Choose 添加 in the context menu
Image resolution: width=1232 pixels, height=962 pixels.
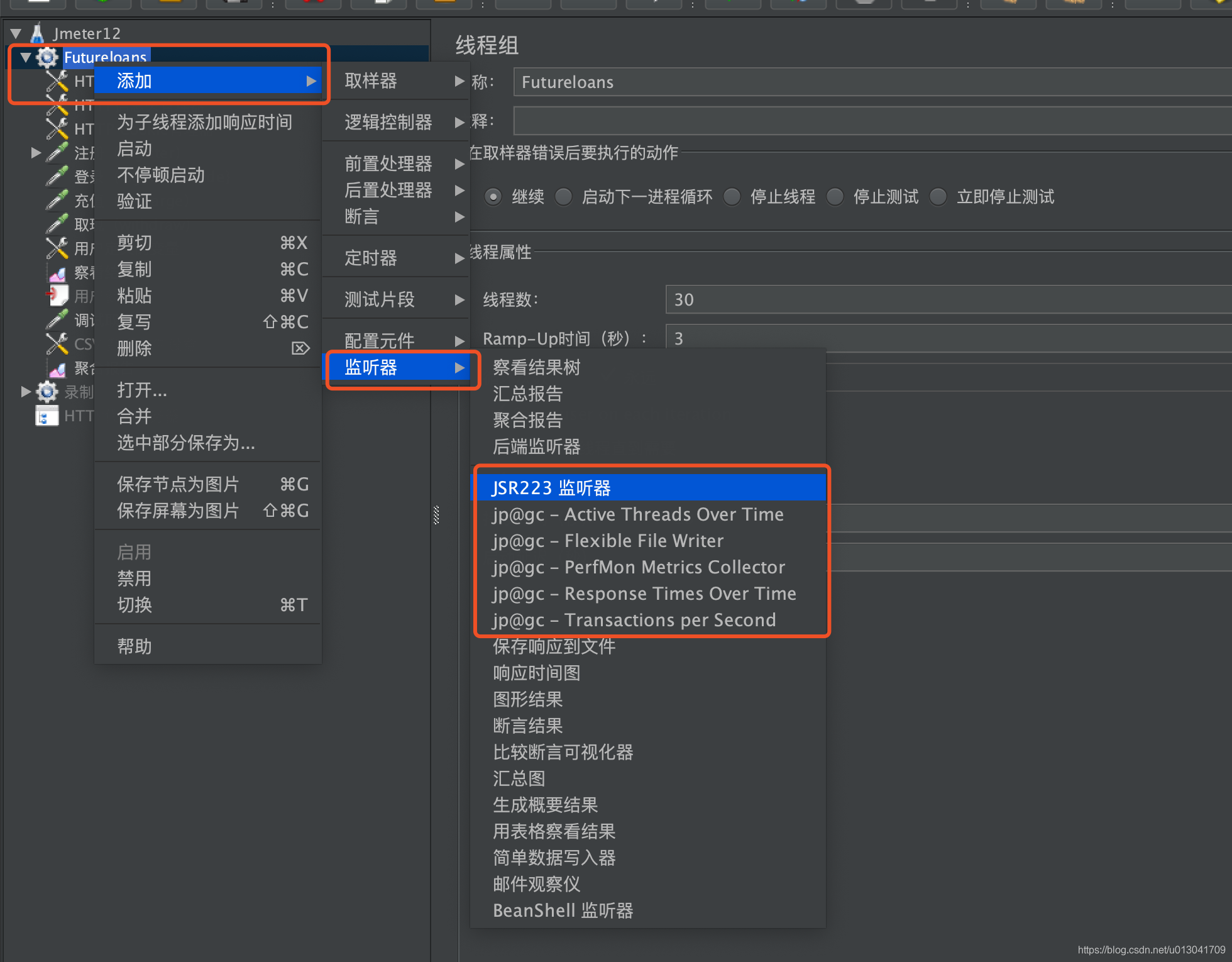pos(208,80)
